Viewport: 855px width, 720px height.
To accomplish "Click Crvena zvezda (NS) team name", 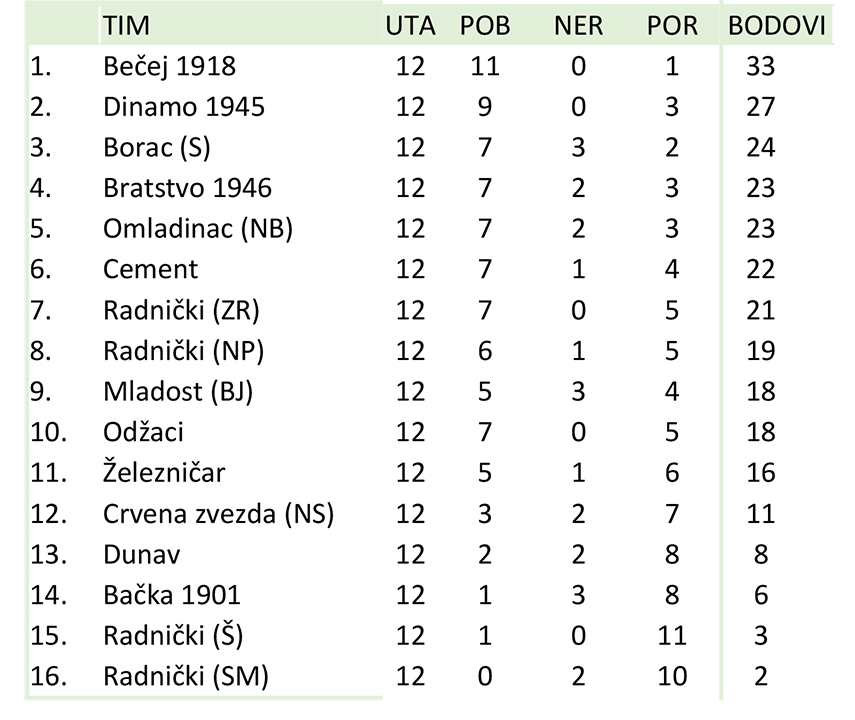I will pyautogui.click(x=218, y=513).
